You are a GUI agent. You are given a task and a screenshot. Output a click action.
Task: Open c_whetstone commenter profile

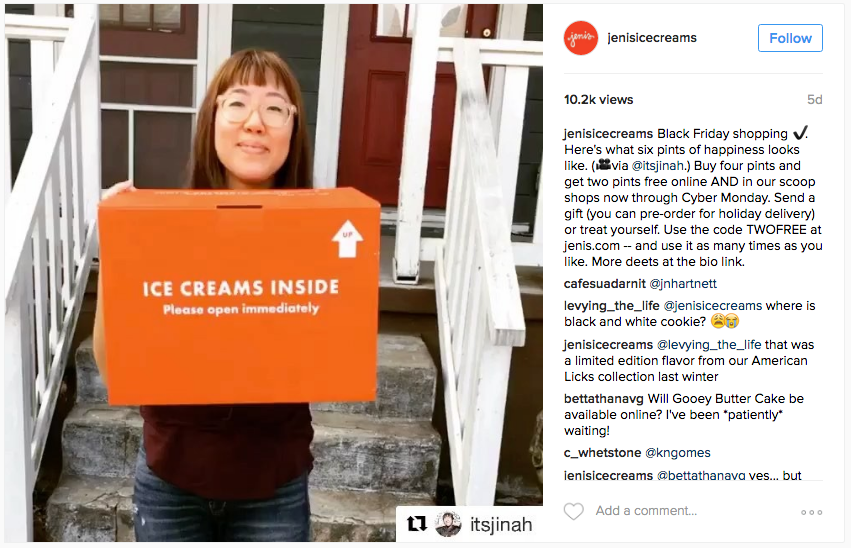click(602, 453)
